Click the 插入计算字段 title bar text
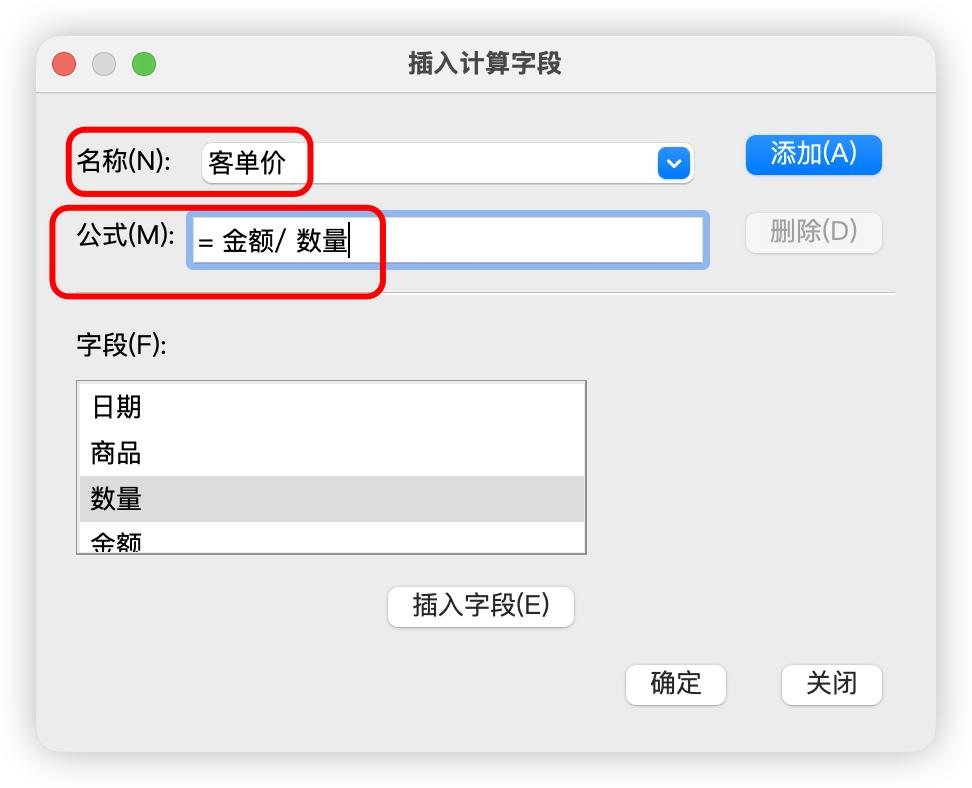 485,64
